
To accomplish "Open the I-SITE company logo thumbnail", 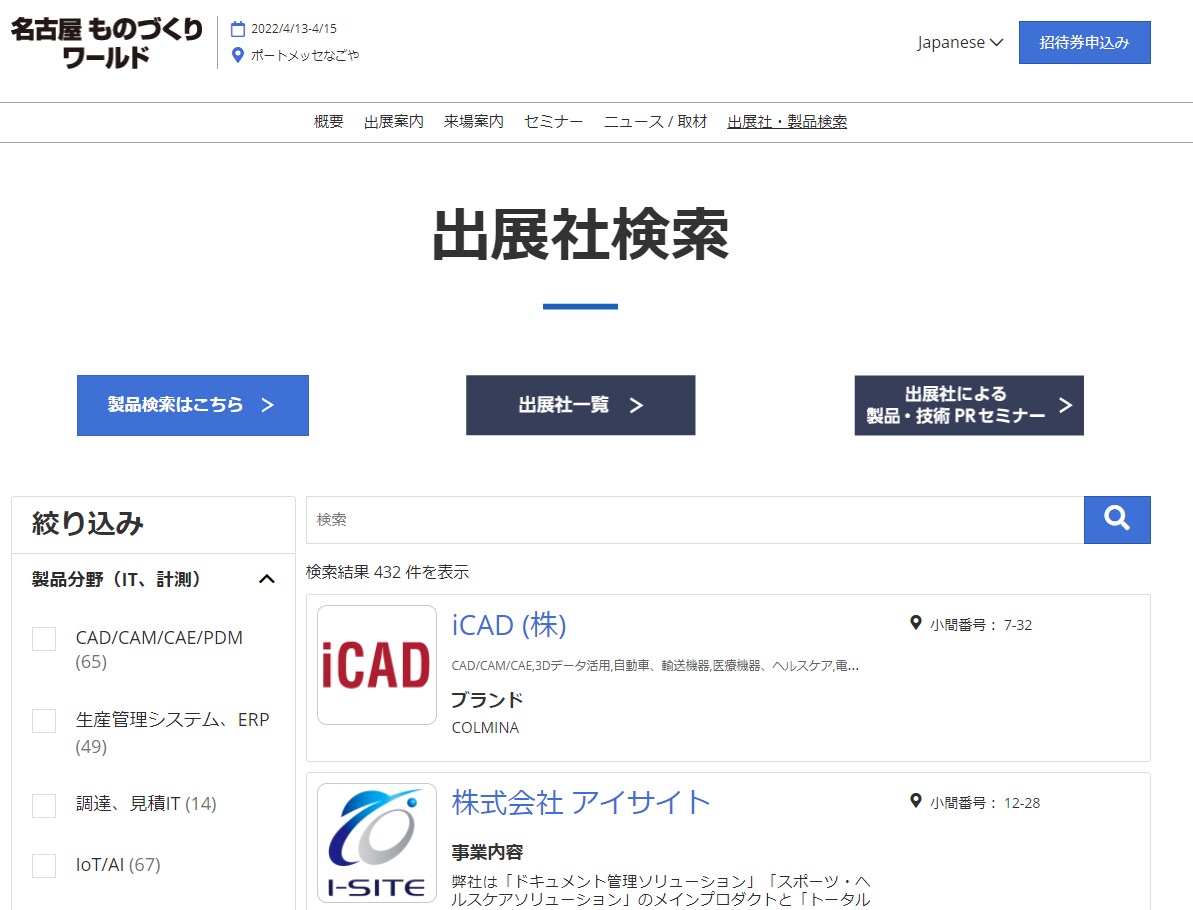I will (x=377, y=843).
